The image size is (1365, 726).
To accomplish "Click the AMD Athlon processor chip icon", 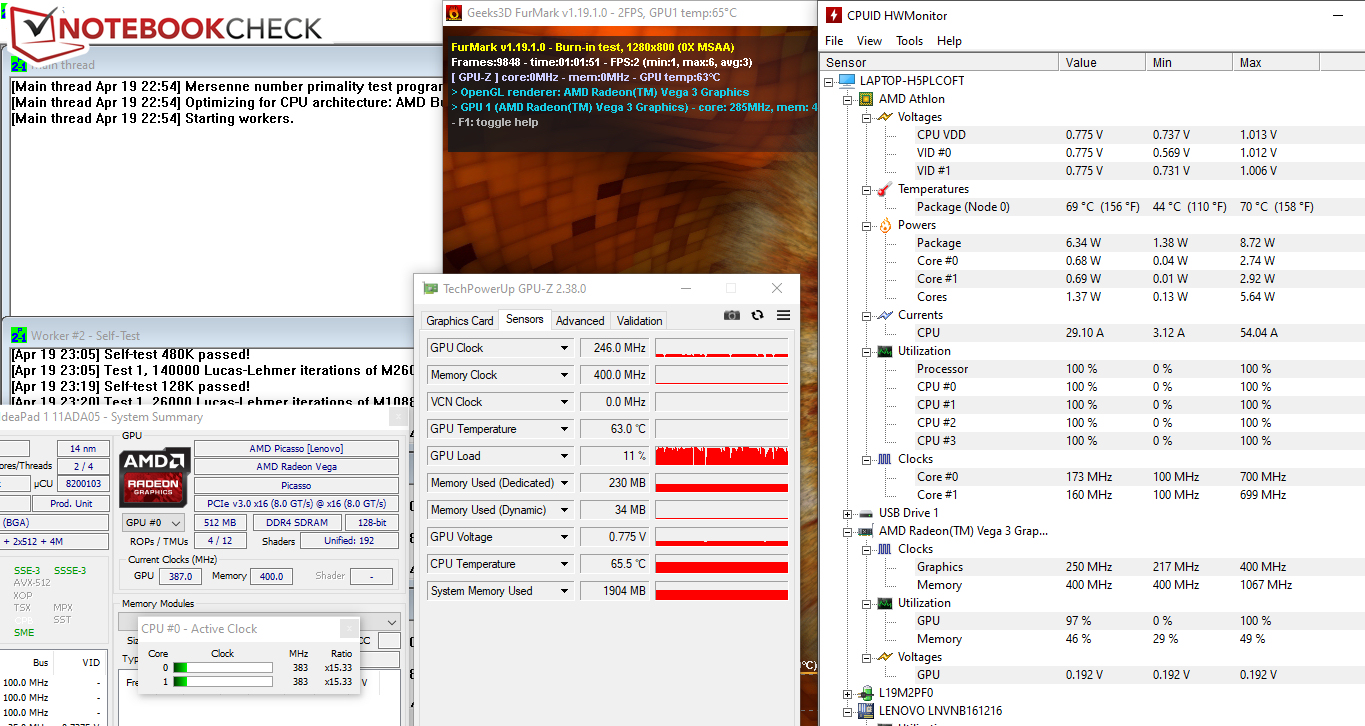I will click(x=866, y=99).
